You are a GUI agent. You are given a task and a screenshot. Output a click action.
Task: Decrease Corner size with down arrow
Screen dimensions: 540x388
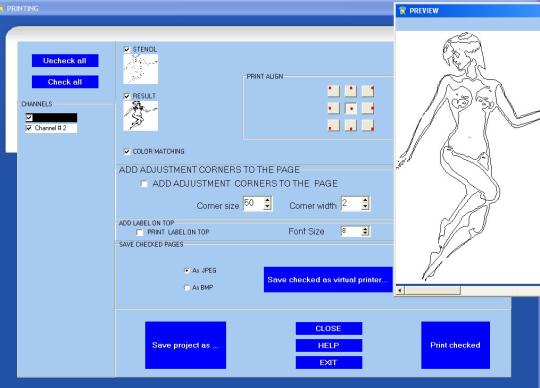[267, 206]
